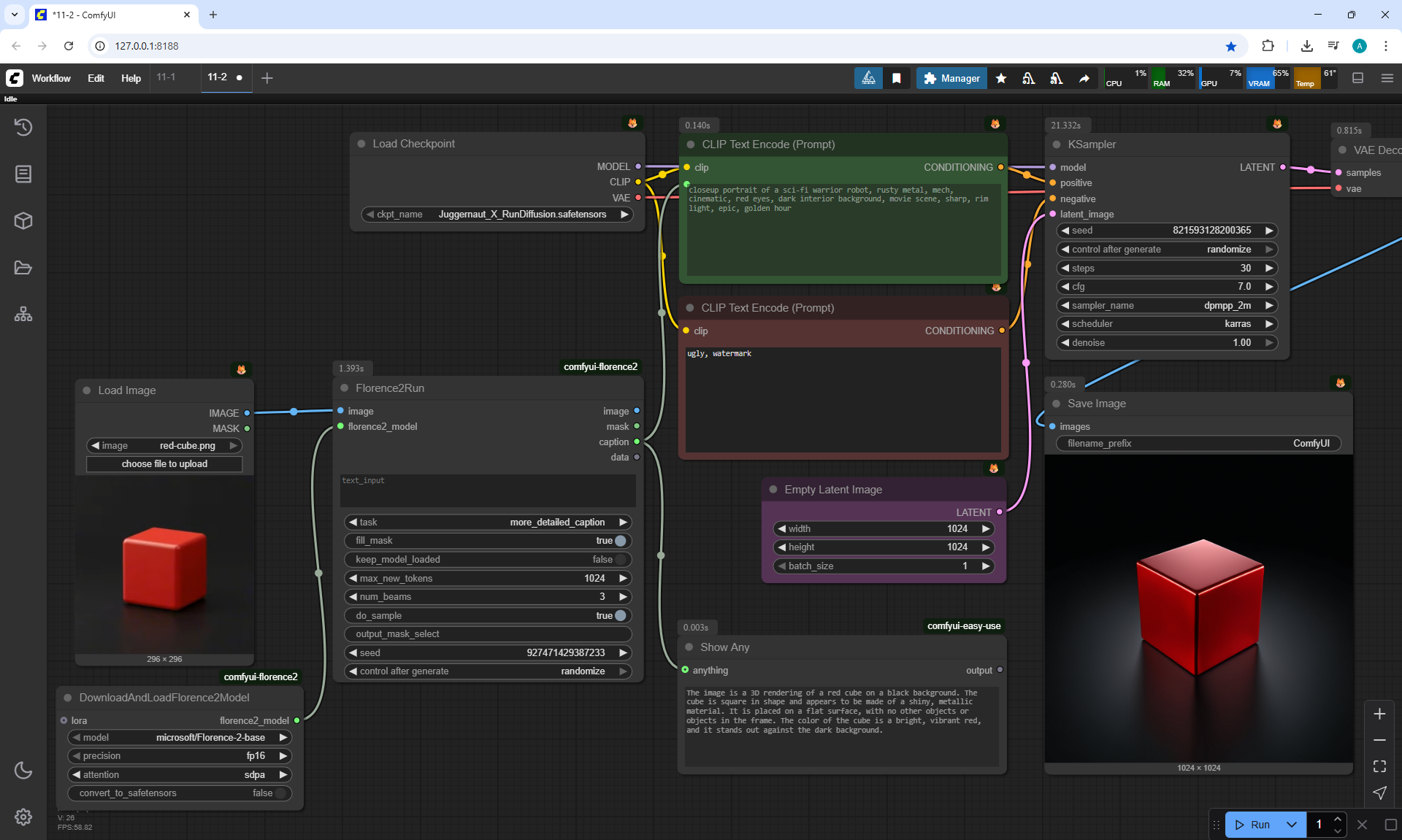Viewport: 1402px width, 840px height.
Task: Click the fit view canvas icon
Action: (1379, 766)
